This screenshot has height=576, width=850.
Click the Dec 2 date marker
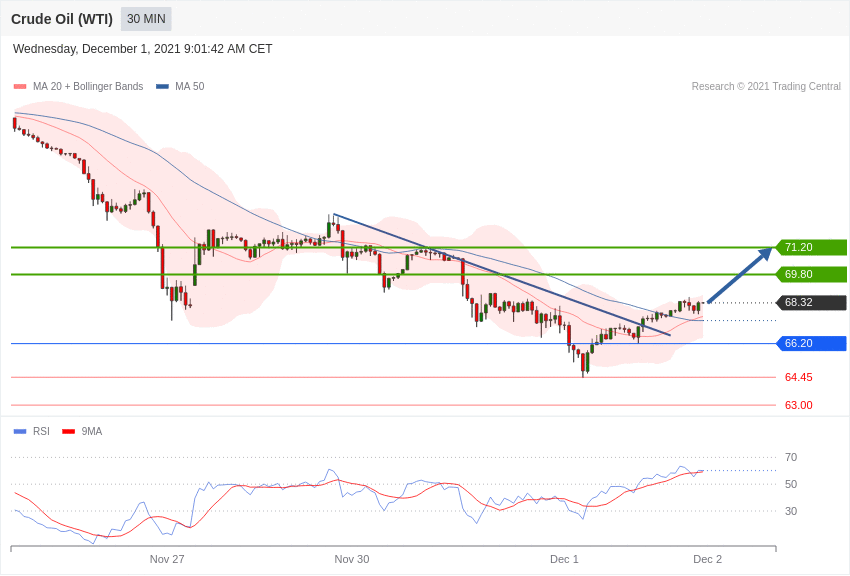[x=707, y=559]
